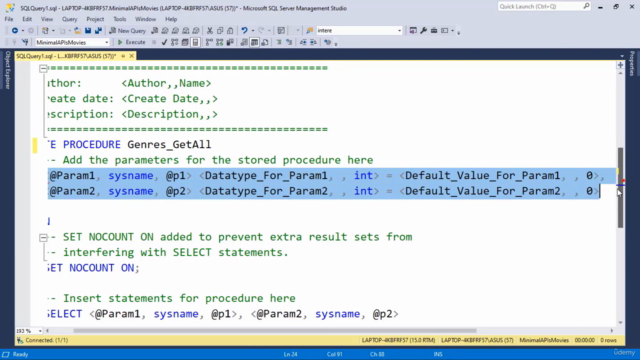The height and width of the screenshot is (360, 640).
Task: Decrease the indent of the selected lines
Action: coord(303,42)
